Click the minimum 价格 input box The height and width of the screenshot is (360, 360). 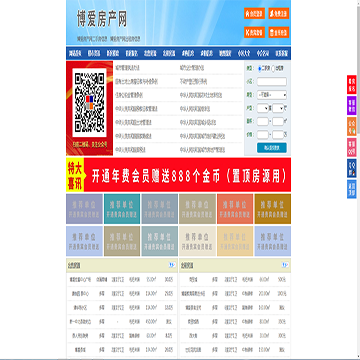[x=263, y=135]
